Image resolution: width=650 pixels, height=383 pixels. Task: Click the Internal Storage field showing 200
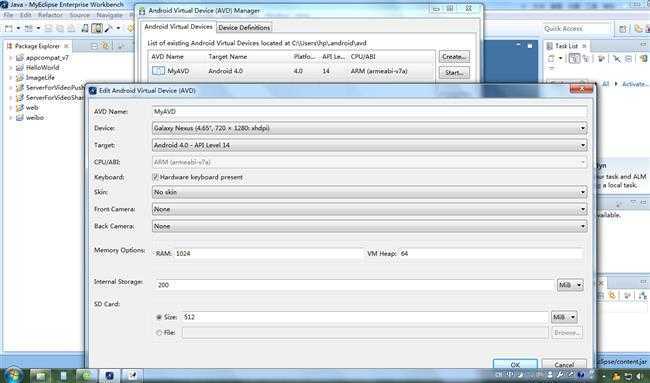pos(355,285)
